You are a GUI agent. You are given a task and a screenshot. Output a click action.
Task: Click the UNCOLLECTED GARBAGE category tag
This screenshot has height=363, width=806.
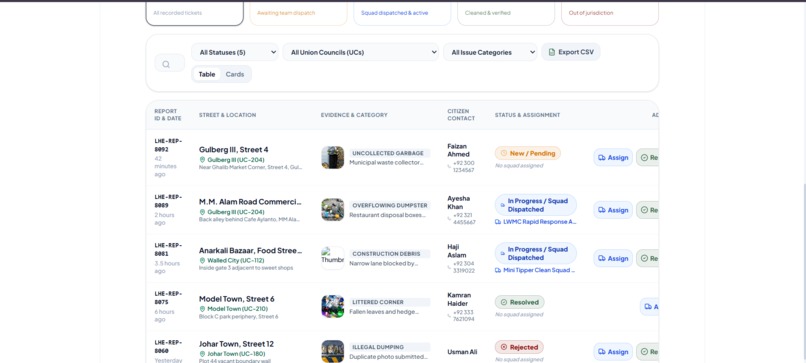(390, 153)
